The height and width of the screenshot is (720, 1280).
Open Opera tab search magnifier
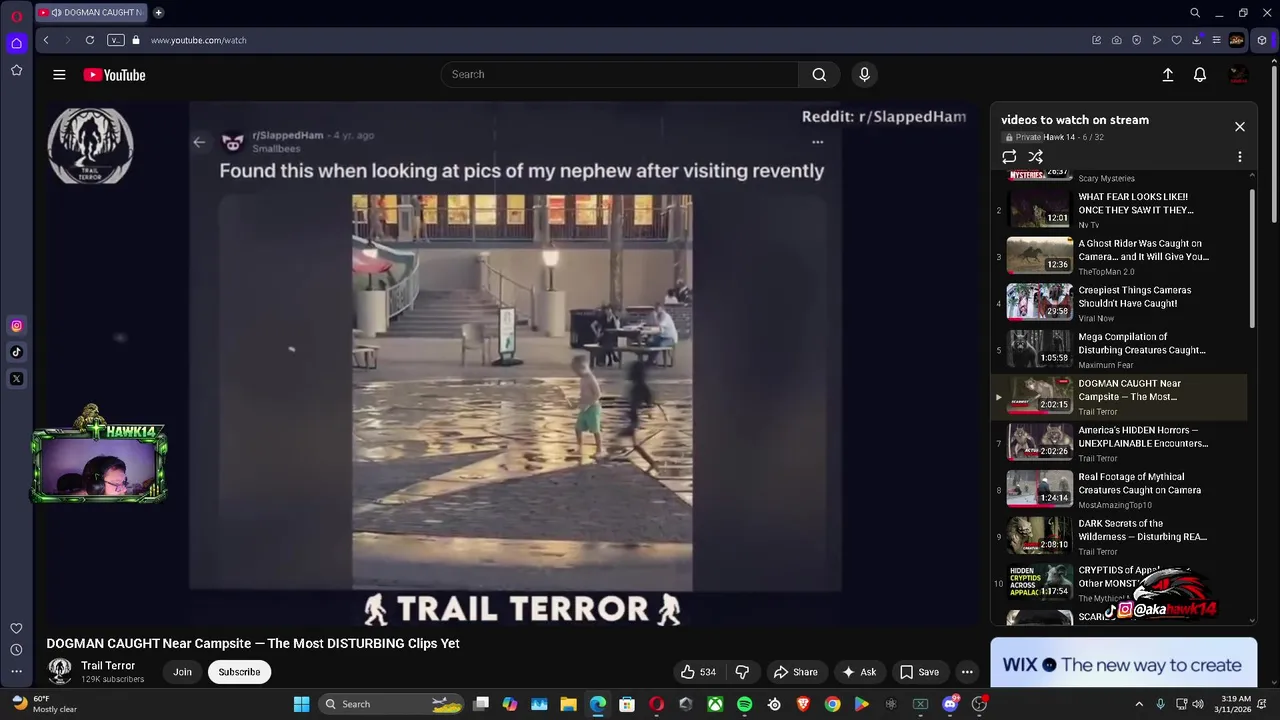1195,13
